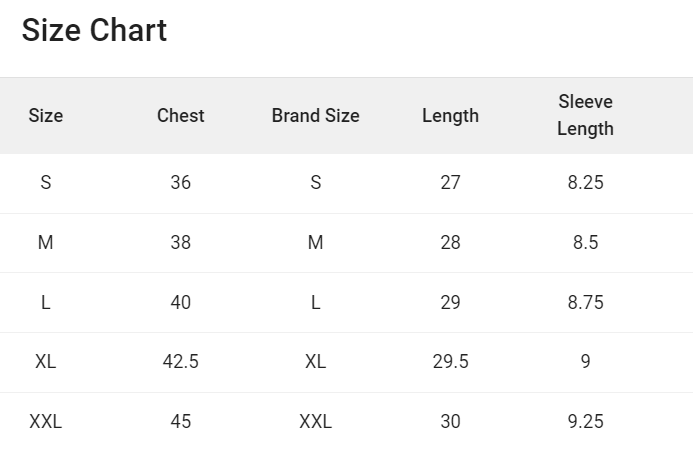
Task: Click XL in the Size column
Action: pos(46,362)
